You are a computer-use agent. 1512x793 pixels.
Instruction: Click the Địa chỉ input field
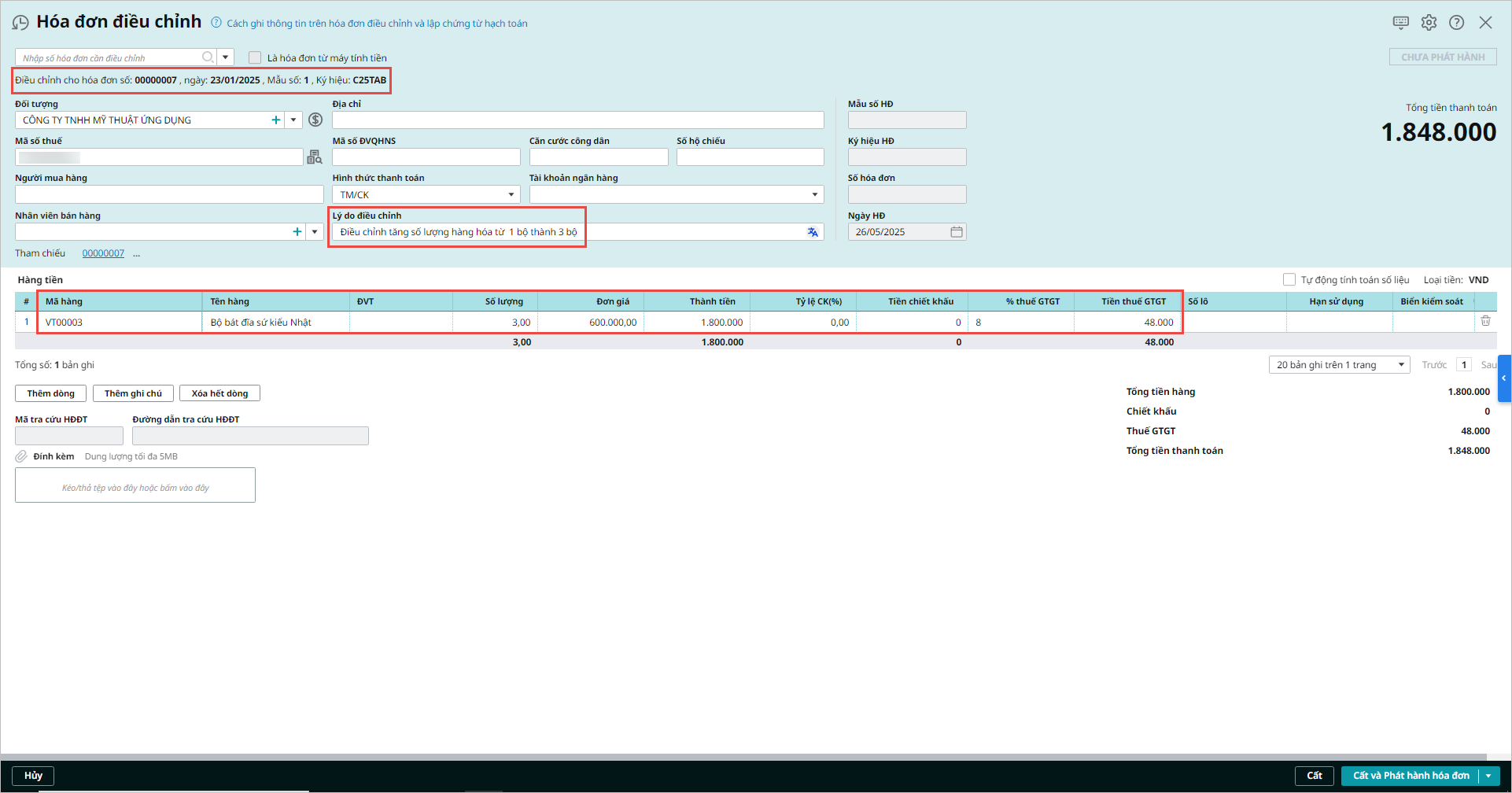click(x=577, y=120)
